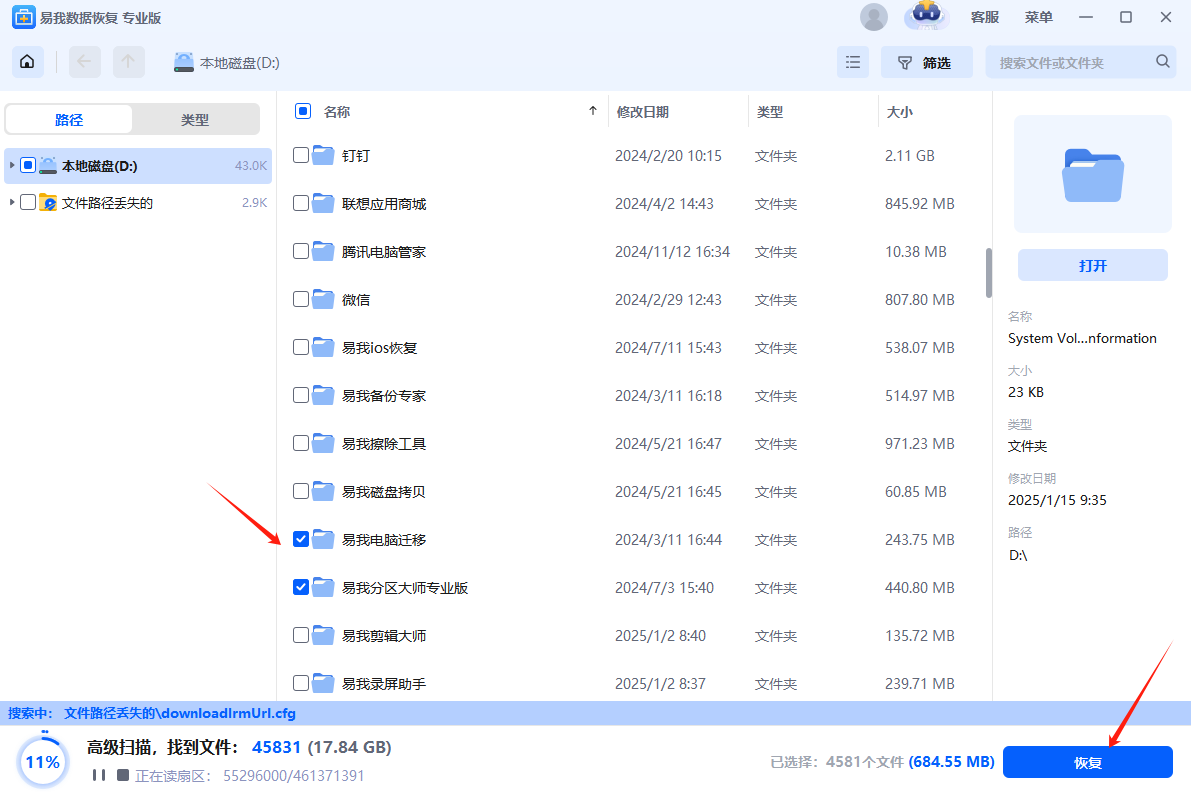Sort by 类型 column header
The image size is (1191, 793).
pos(769,112)
